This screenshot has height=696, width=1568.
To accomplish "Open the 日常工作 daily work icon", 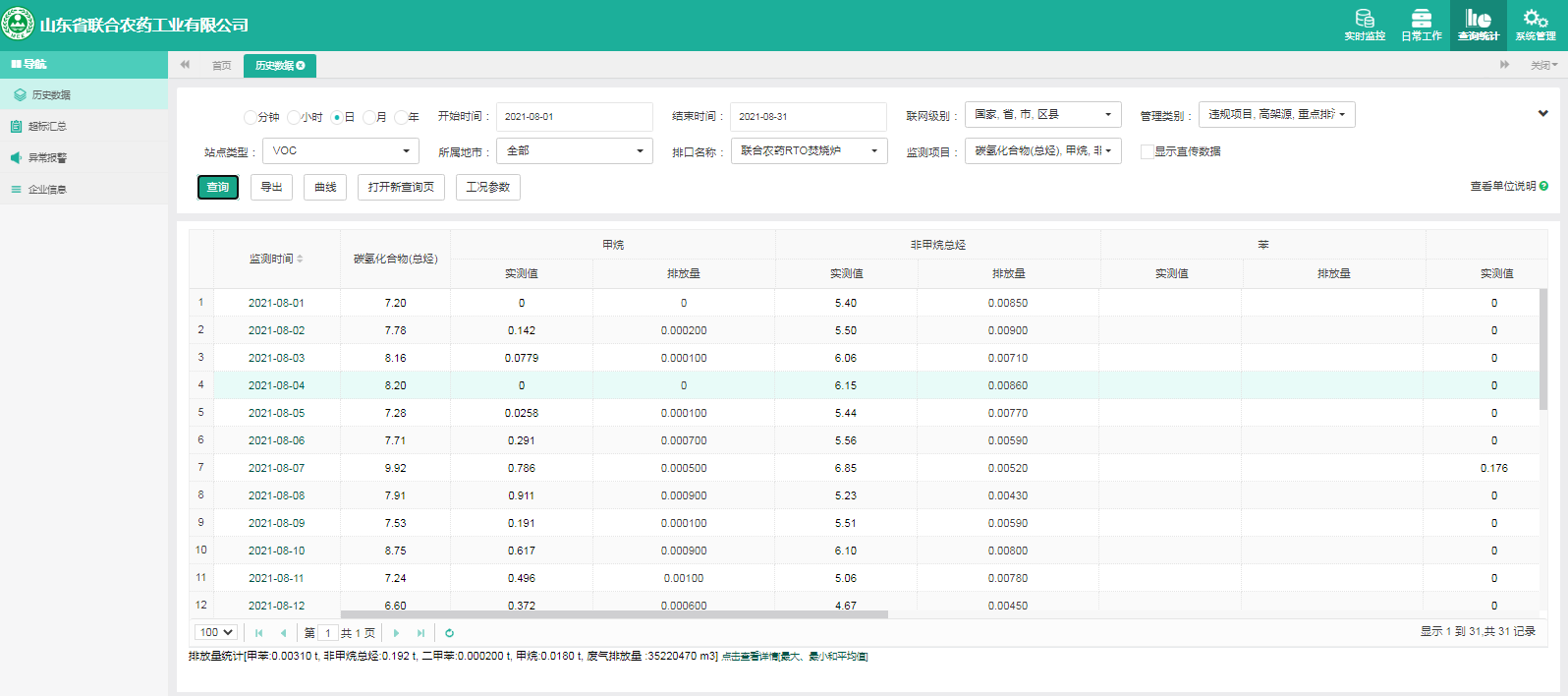I will [x=1421, y=24].
